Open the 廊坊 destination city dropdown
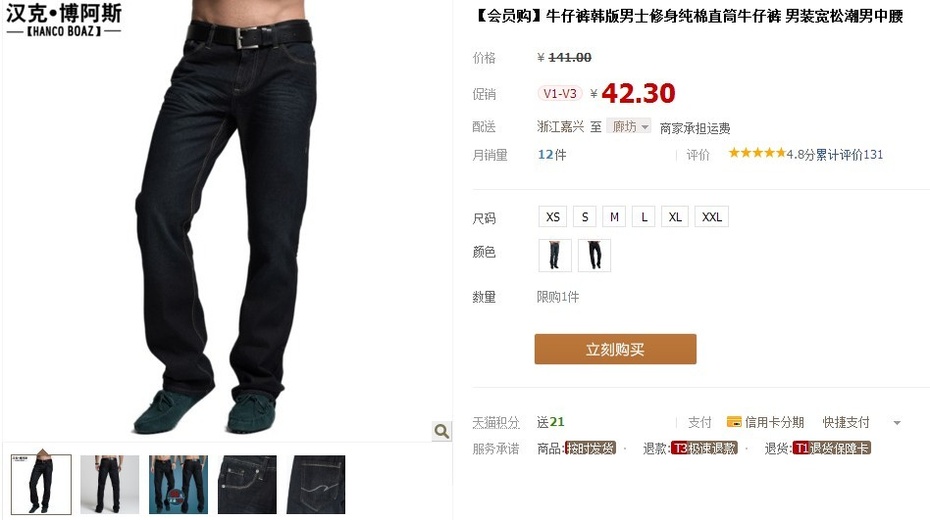The image size is (930, 520). [x=629, y=126]
